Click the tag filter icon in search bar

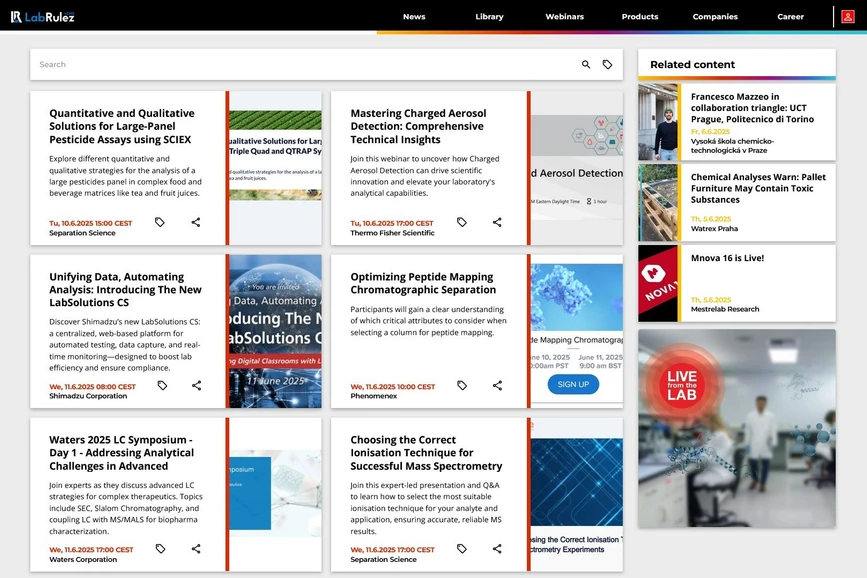607,65
